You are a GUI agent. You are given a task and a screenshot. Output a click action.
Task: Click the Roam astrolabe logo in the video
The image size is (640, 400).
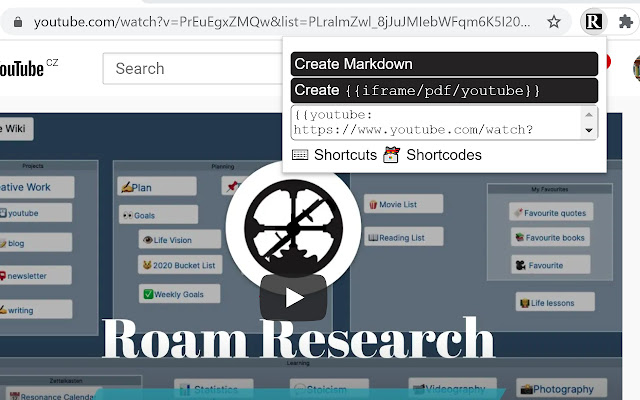pos(293,228)
